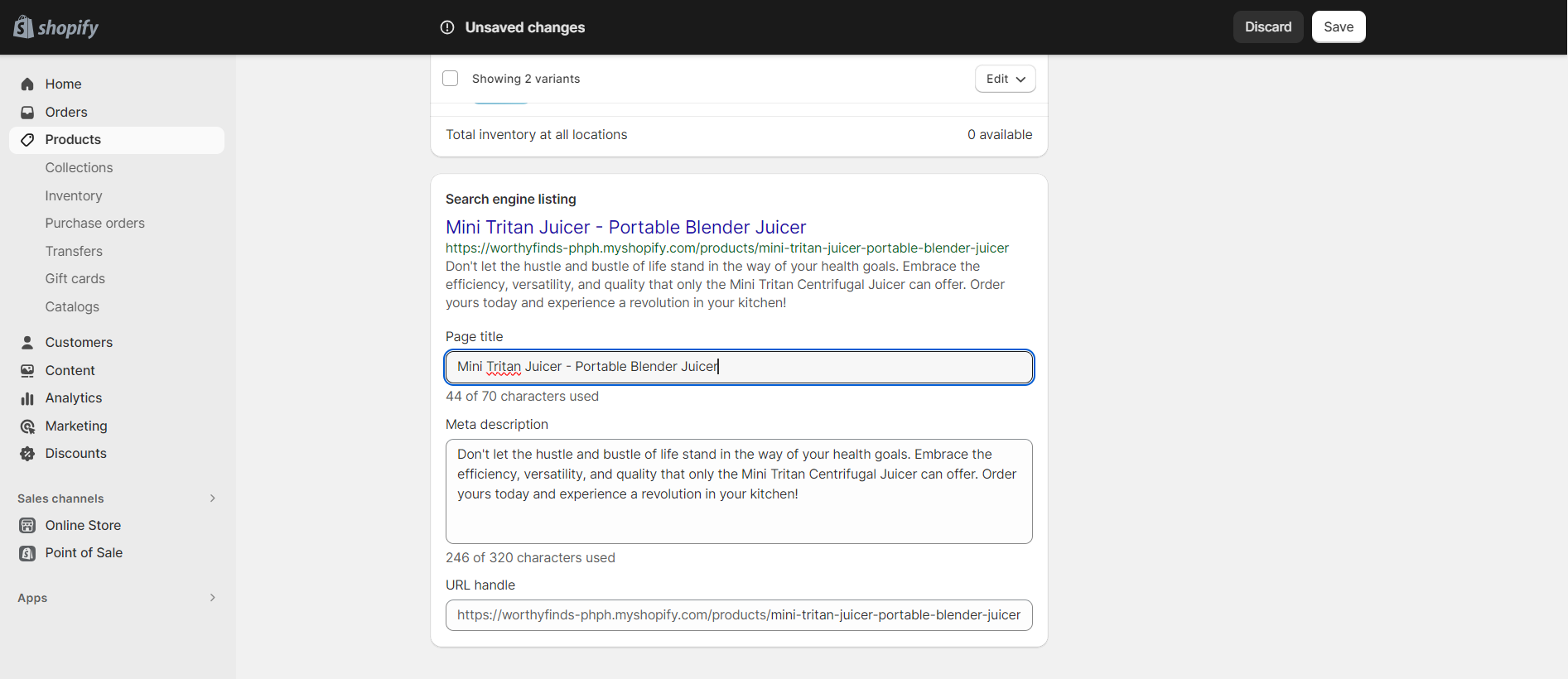
Task: Click the search listing preview title link
Action: click(x=625, y=228)
